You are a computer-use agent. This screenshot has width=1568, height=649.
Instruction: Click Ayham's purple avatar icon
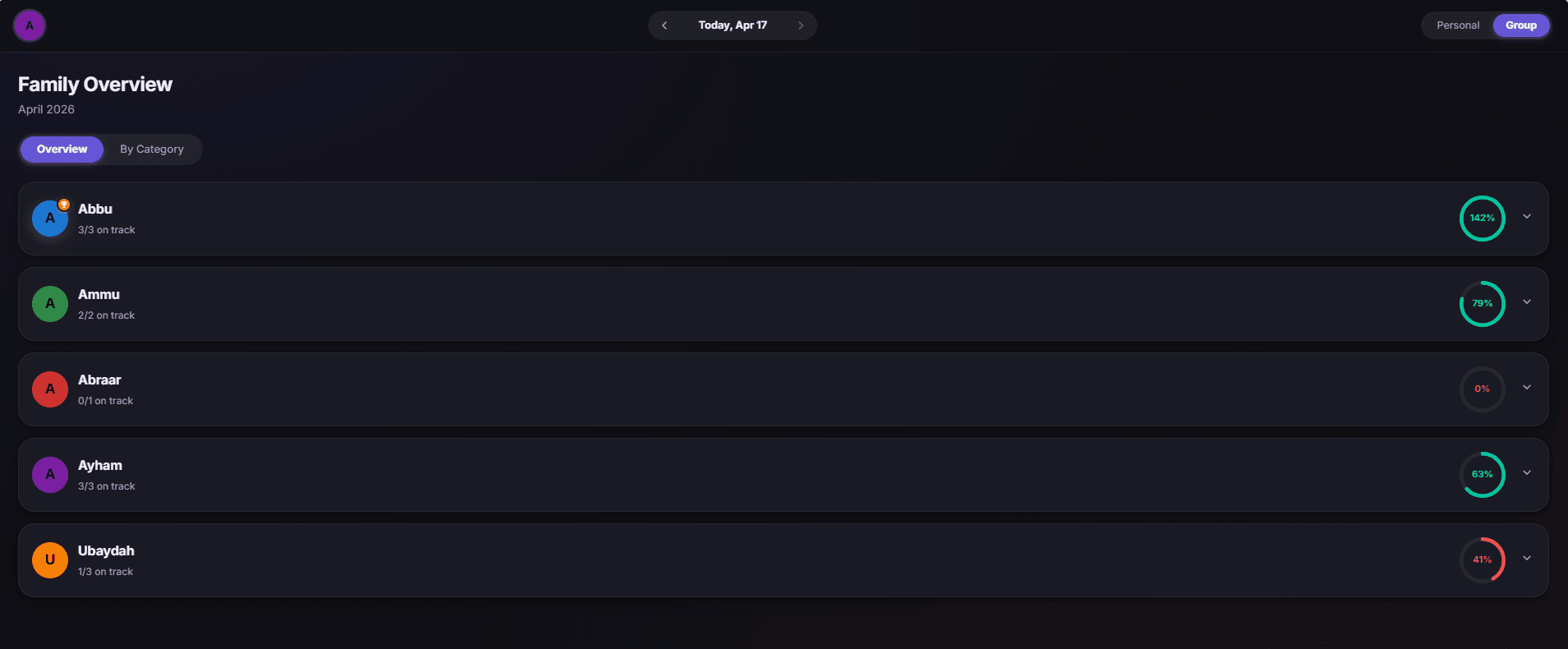(x=50, y=475)
